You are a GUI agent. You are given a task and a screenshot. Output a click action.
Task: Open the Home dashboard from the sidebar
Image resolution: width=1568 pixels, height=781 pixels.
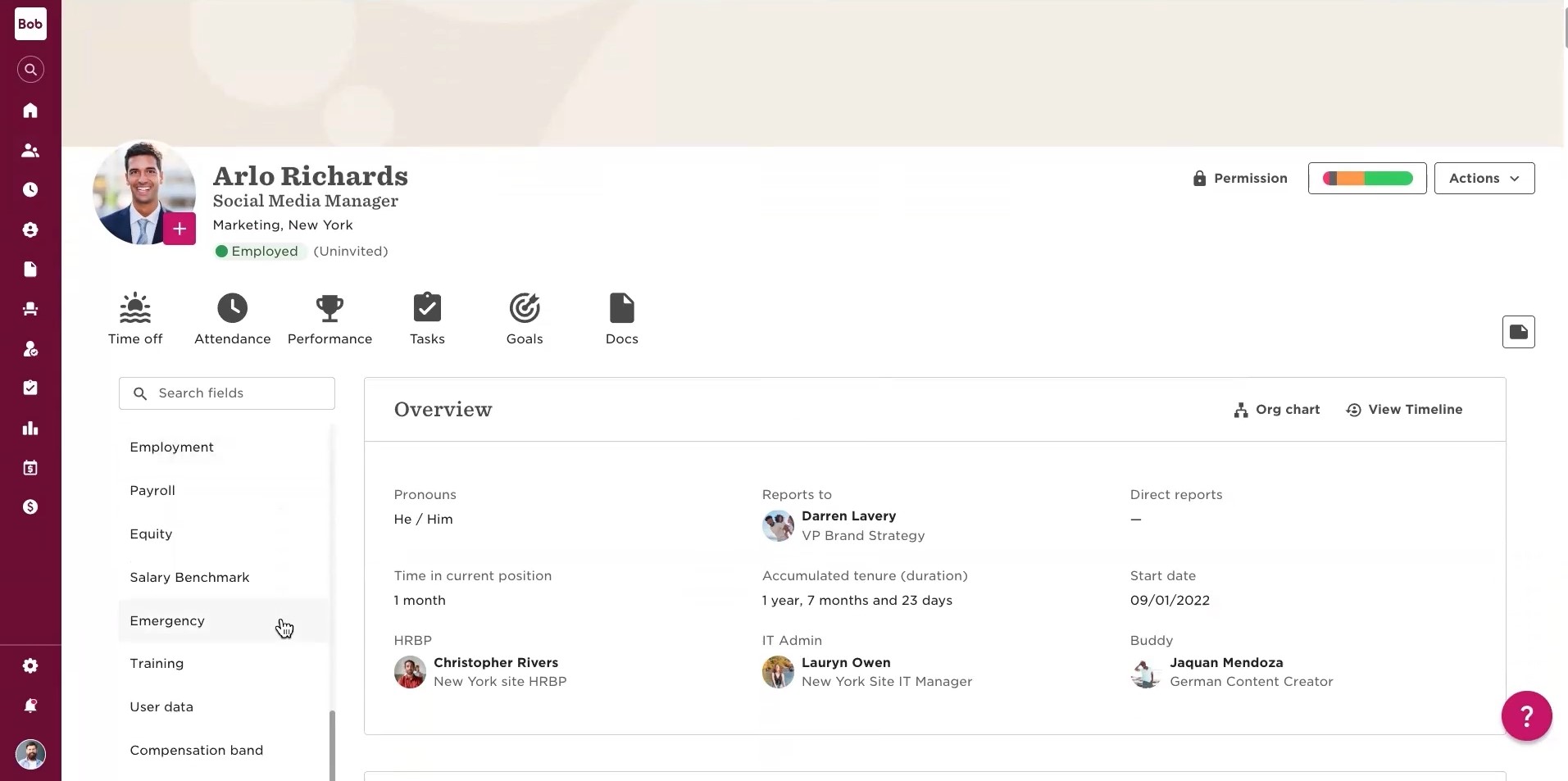(x=30, y=110)
